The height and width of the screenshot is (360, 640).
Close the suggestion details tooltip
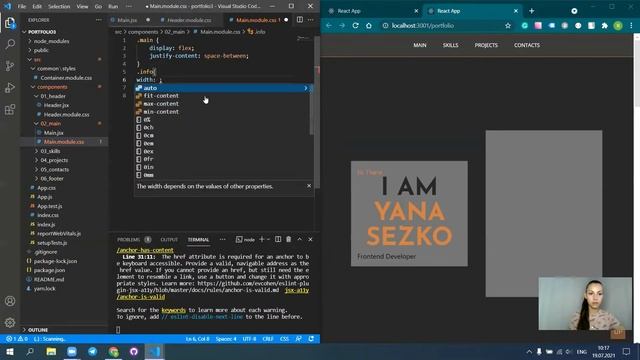(309, 186)
